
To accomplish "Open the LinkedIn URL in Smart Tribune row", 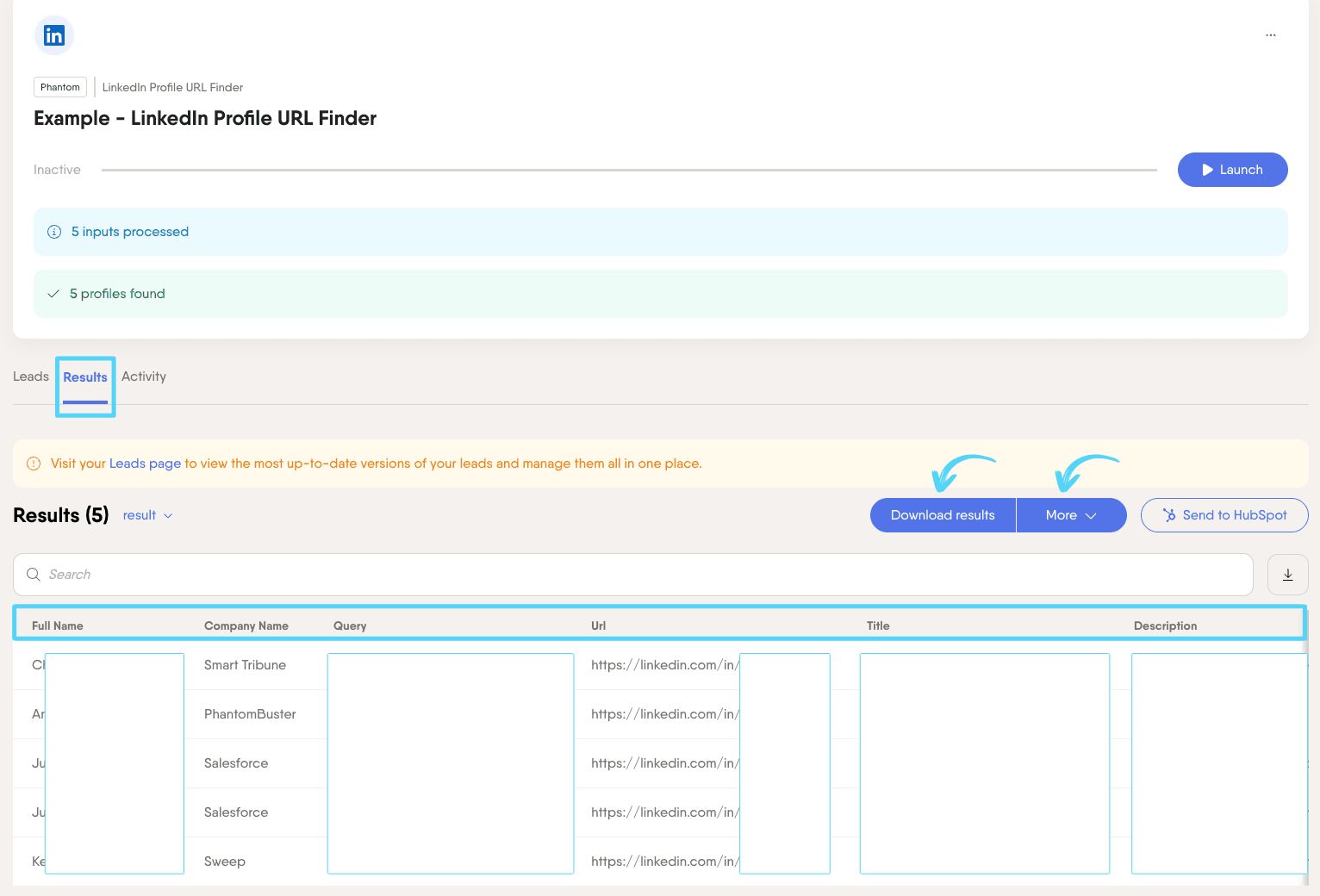I will 665,665.
